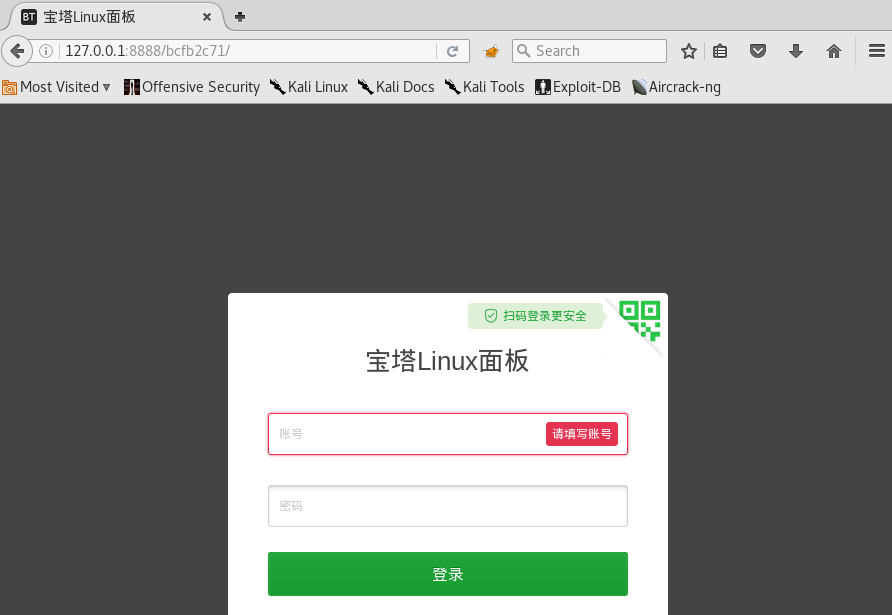The height and width of the screenshot is (615, 892).
Task: Open the Firefox hamburger menu
Action: (877, 51)
